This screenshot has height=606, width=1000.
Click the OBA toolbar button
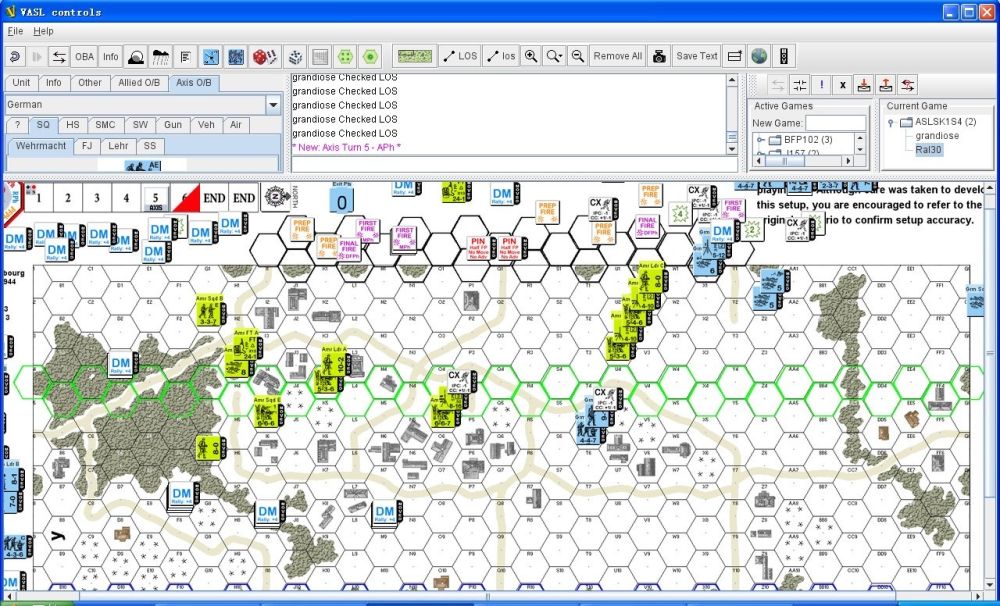pyautogui.click(x=84, y=56)
